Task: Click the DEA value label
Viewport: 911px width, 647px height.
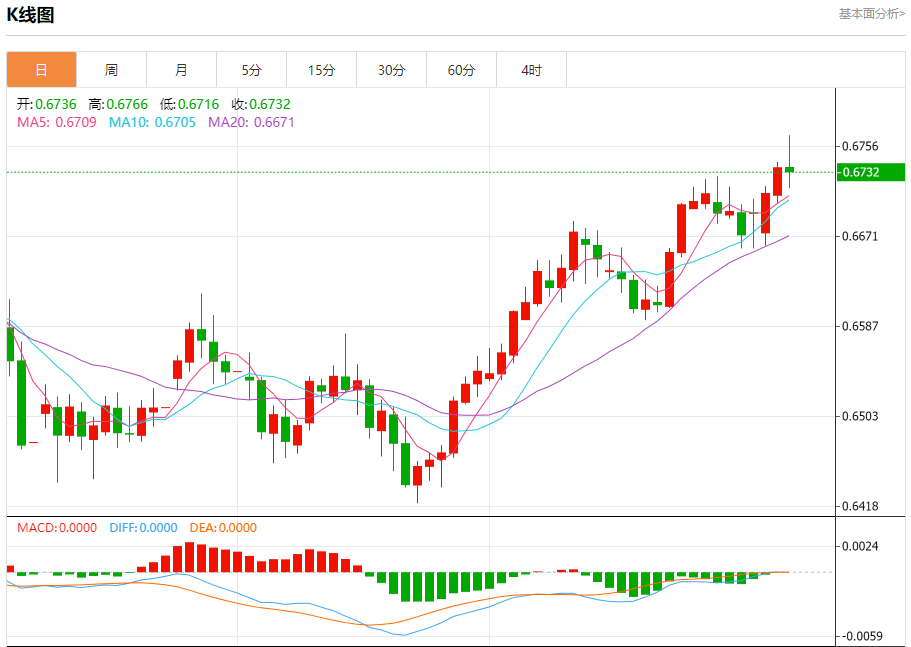Action: 224,528
